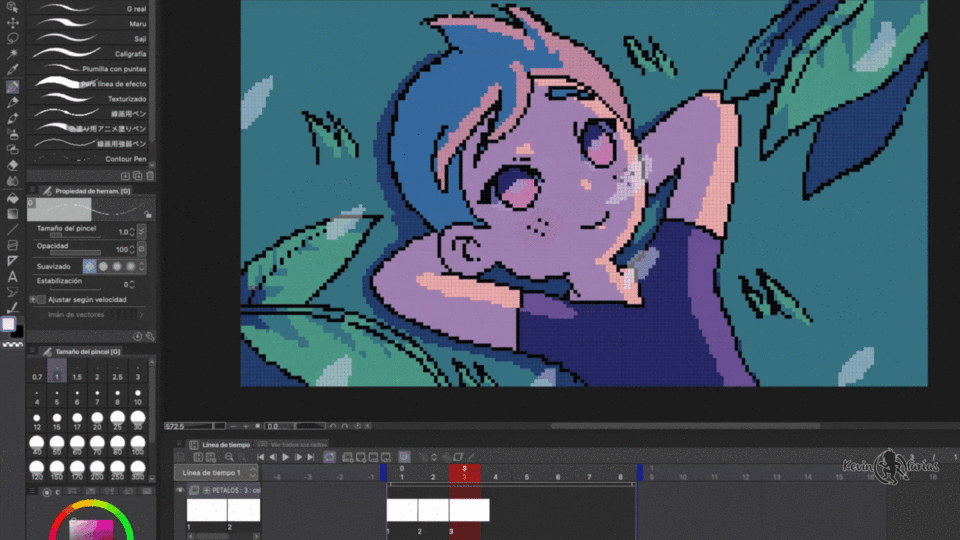Image resolution: width=960 pixels, height=540 pixels.
Task: Choose the Caligrafía brush
Action: tap(90, 53)
